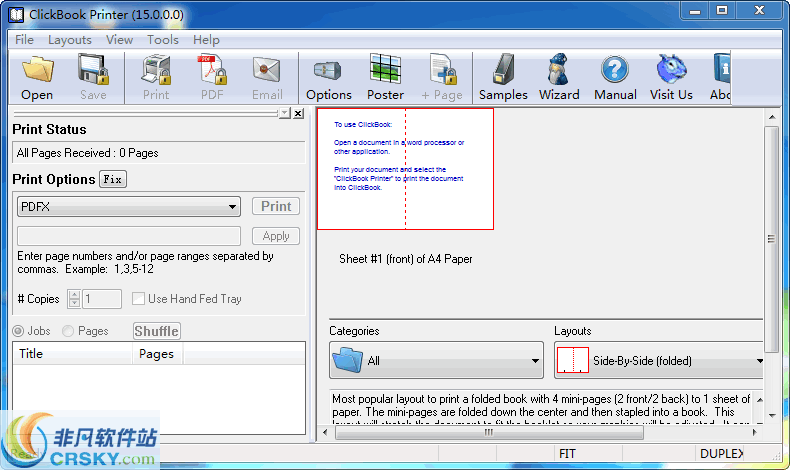
Task: Click the Visit Us toolbar icon
Action: (x=671, y=69)
